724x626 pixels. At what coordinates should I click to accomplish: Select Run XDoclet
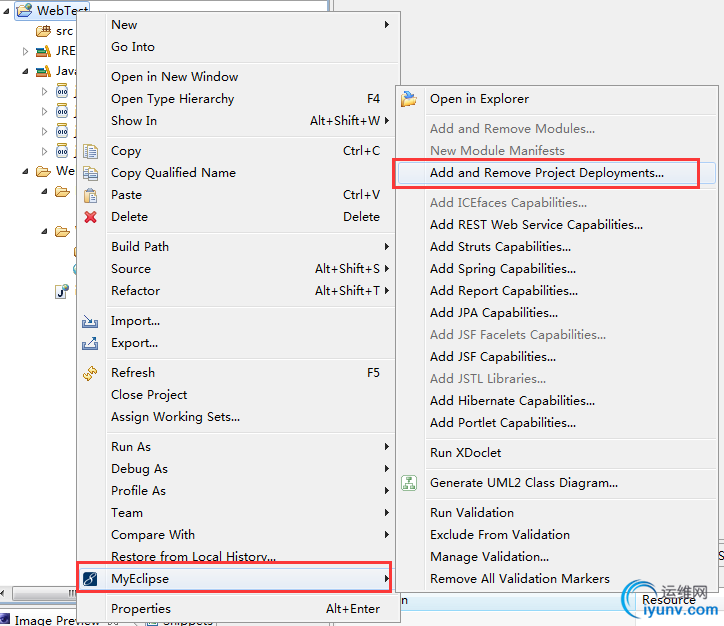click(465, 453)
